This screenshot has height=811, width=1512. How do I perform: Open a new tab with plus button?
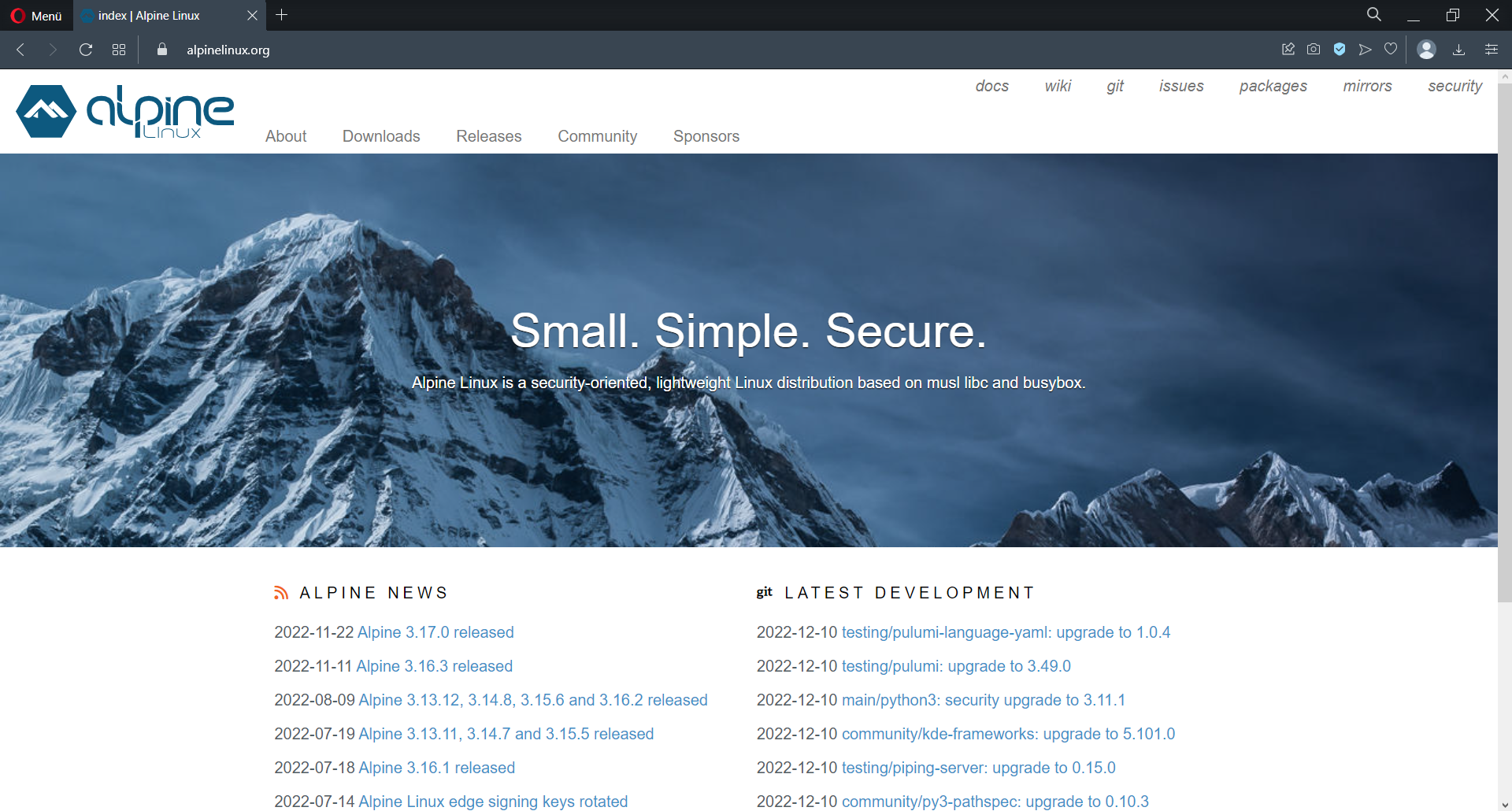click(x=282, y=15)
